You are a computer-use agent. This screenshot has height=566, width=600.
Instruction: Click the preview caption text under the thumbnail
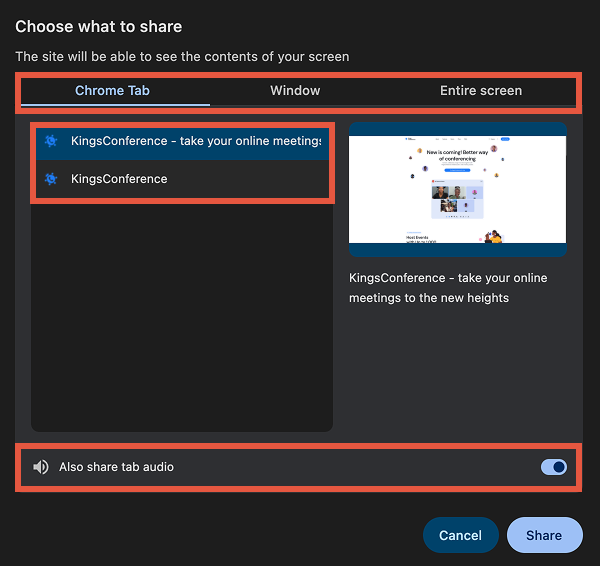(x=448, y=288)
